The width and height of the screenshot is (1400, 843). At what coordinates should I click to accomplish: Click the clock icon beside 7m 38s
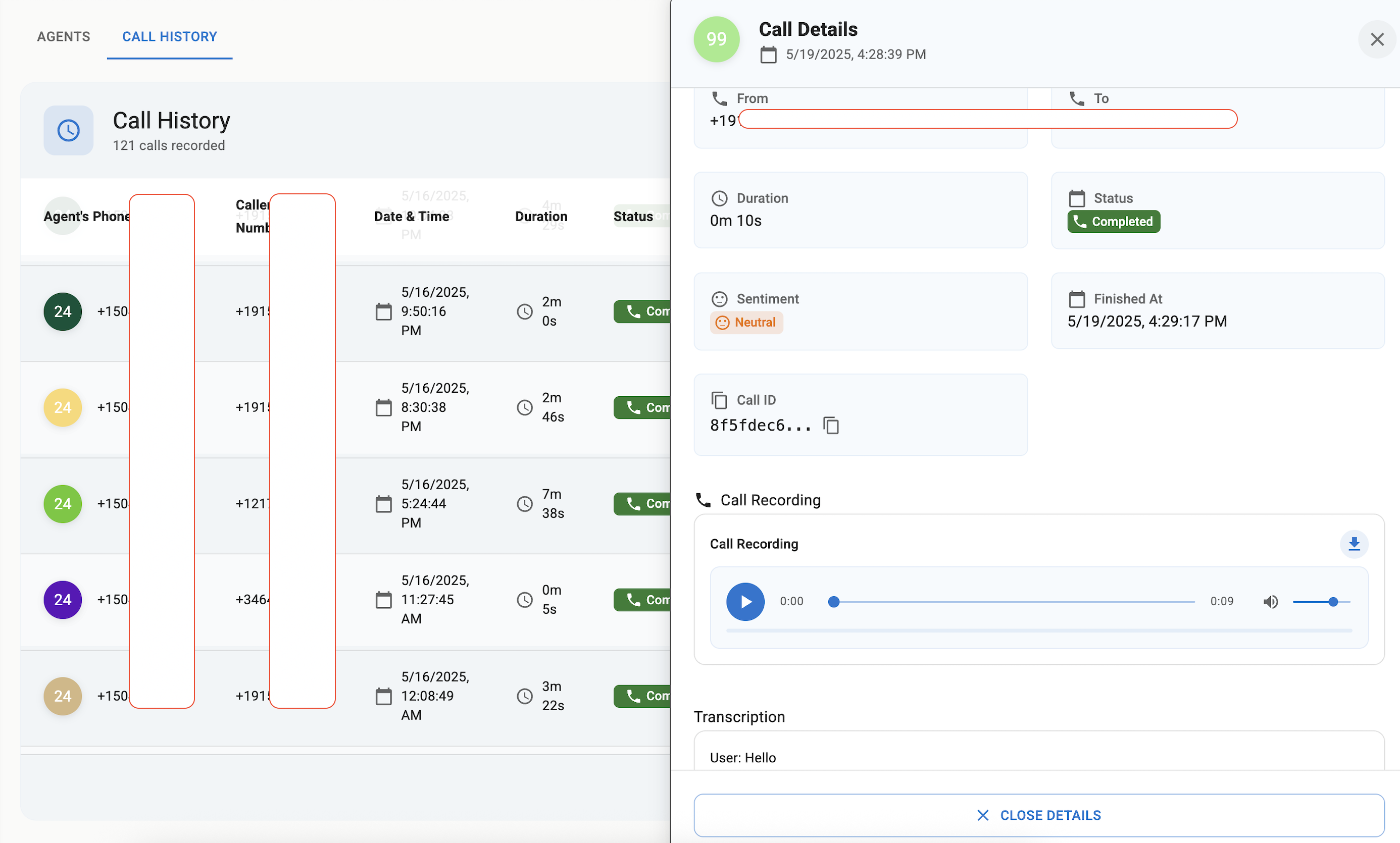tap(524, 504)
